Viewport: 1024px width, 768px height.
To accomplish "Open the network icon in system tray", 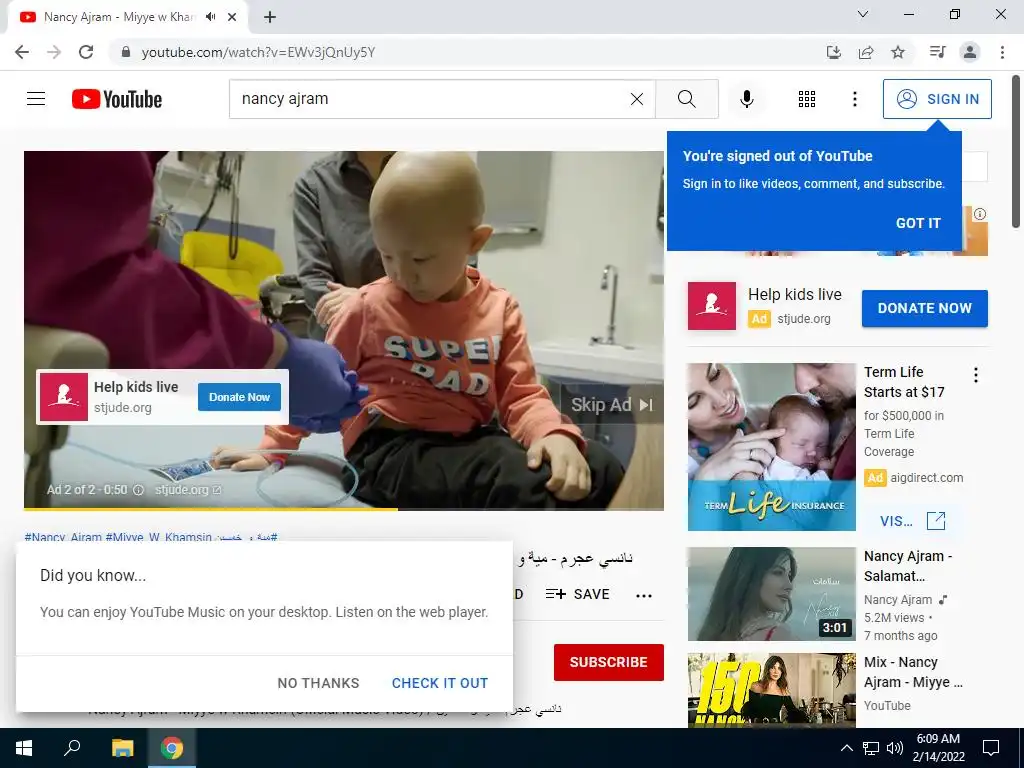I will 871,748.
